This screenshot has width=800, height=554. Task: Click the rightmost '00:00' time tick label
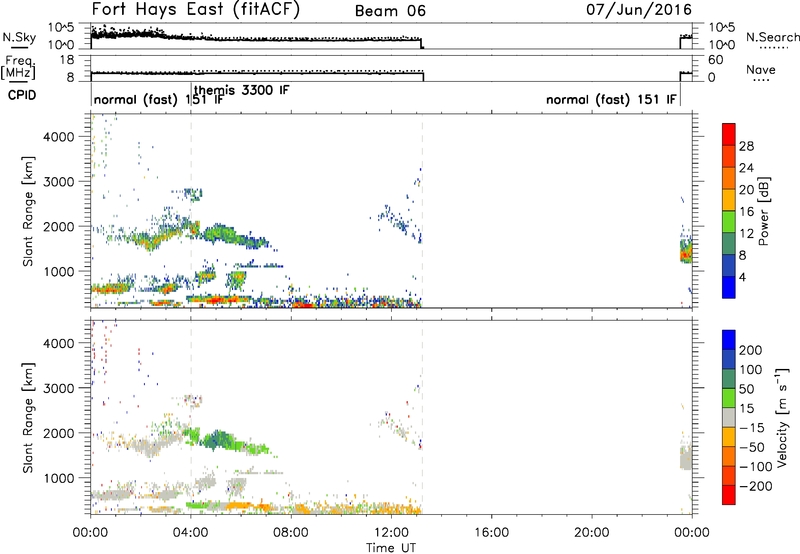click(x=692, y=533)
